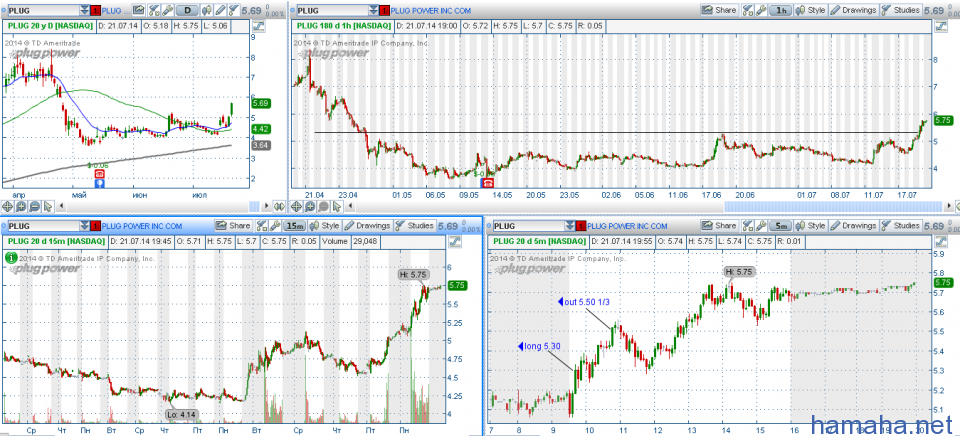Click green info icon in 15m chart

point(10,258)
